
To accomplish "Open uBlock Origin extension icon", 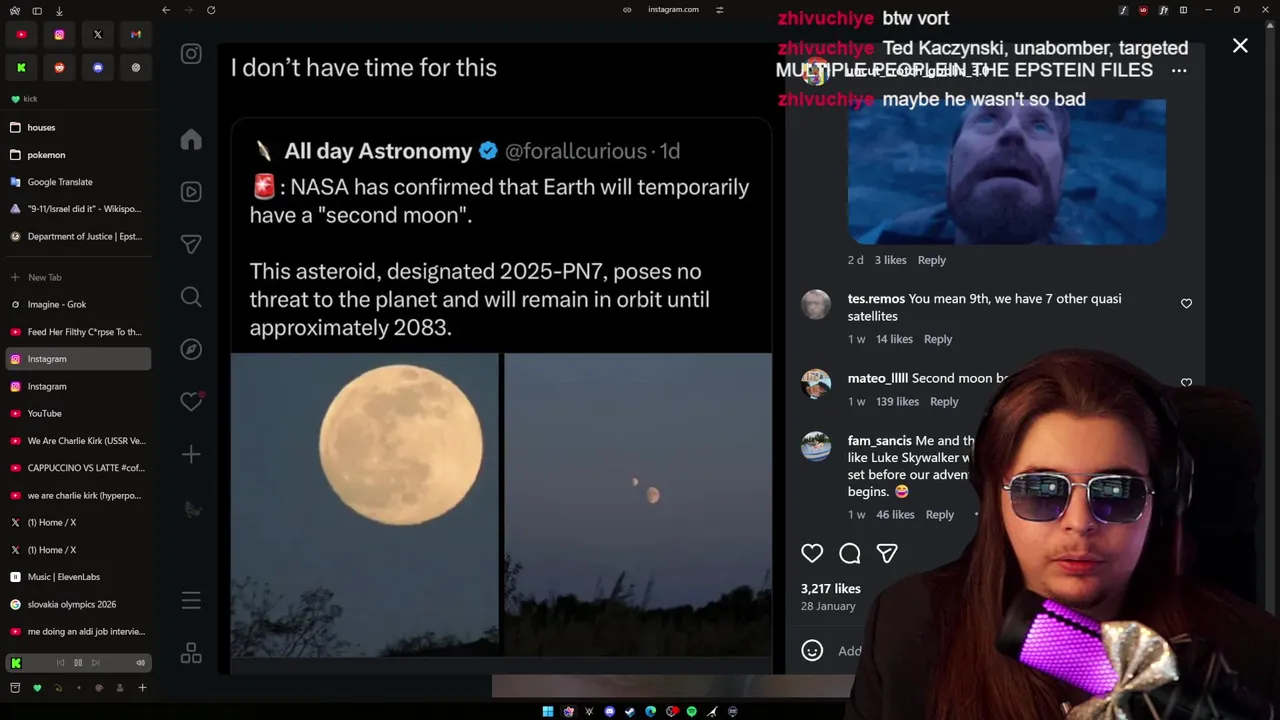I will coord(1143,10).
